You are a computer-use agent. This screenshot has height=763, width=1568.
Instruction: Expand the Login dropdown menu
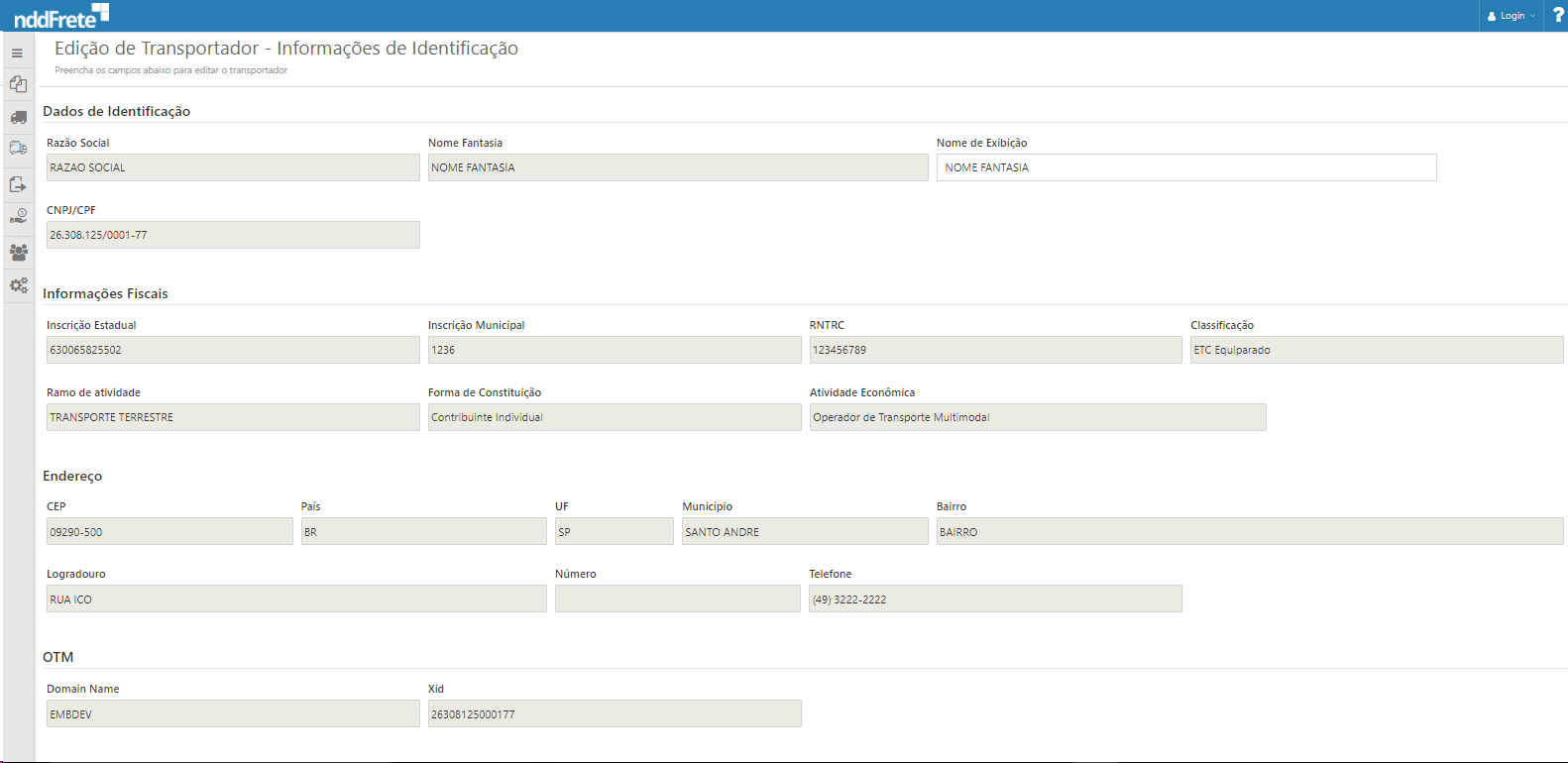click(1512, 16)
